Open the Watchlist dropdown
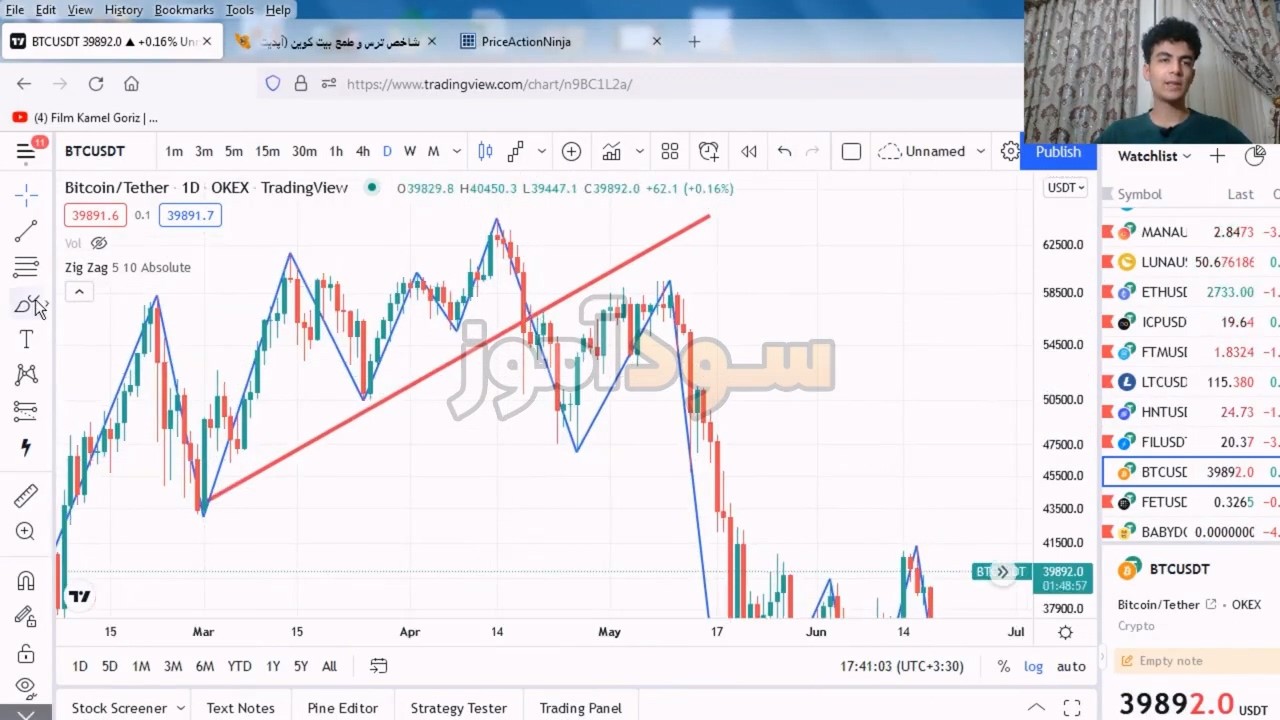 coord(1154,156)
